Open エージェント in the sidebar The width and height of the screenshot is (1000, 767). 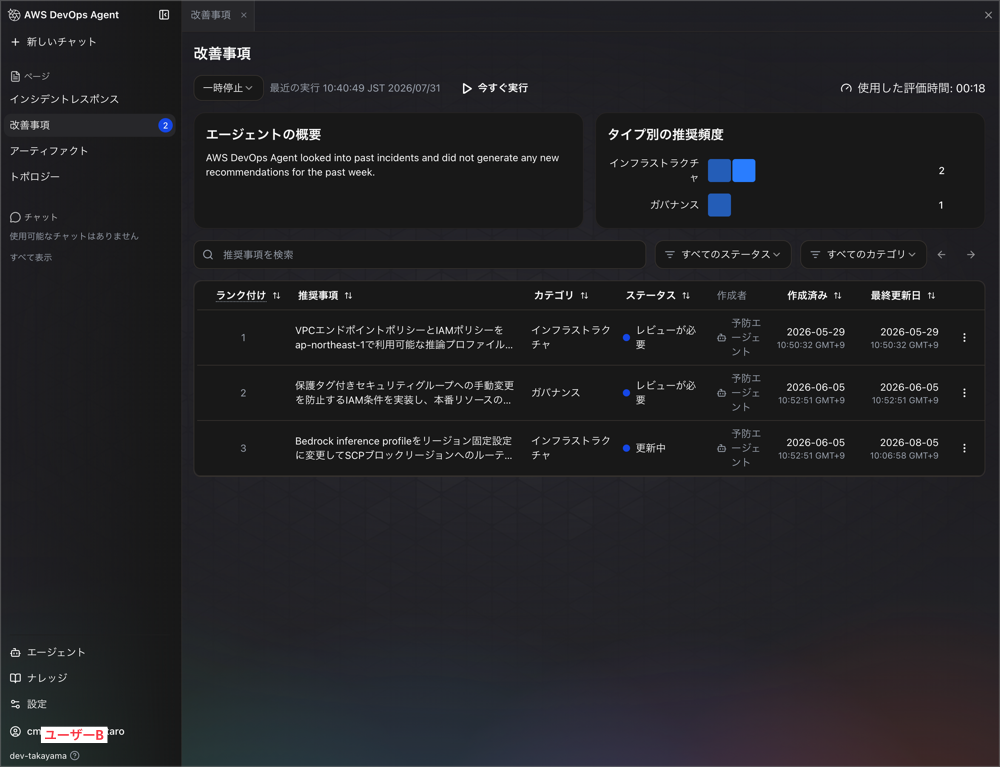[x=48, y=652]
